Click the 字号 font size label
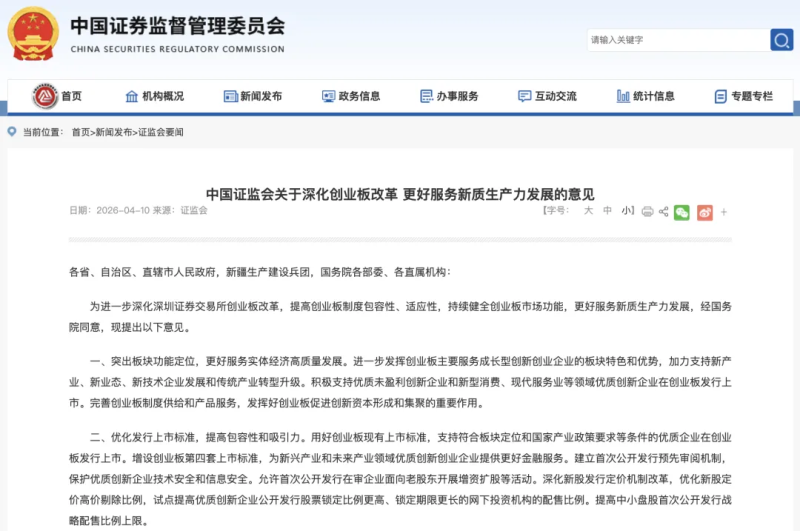This screenshot has height=531, width=800. tap(556, 211)
